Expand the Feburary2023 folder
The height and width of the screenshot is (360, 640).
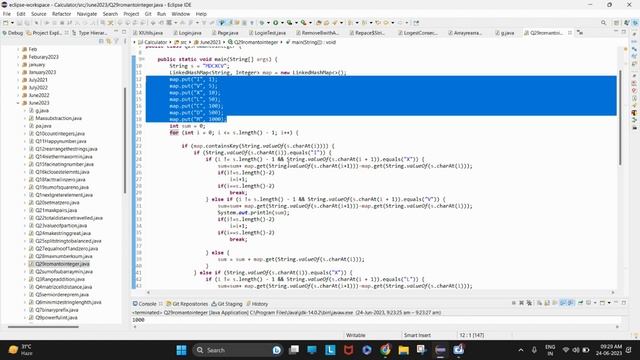[x=18, y=57]
